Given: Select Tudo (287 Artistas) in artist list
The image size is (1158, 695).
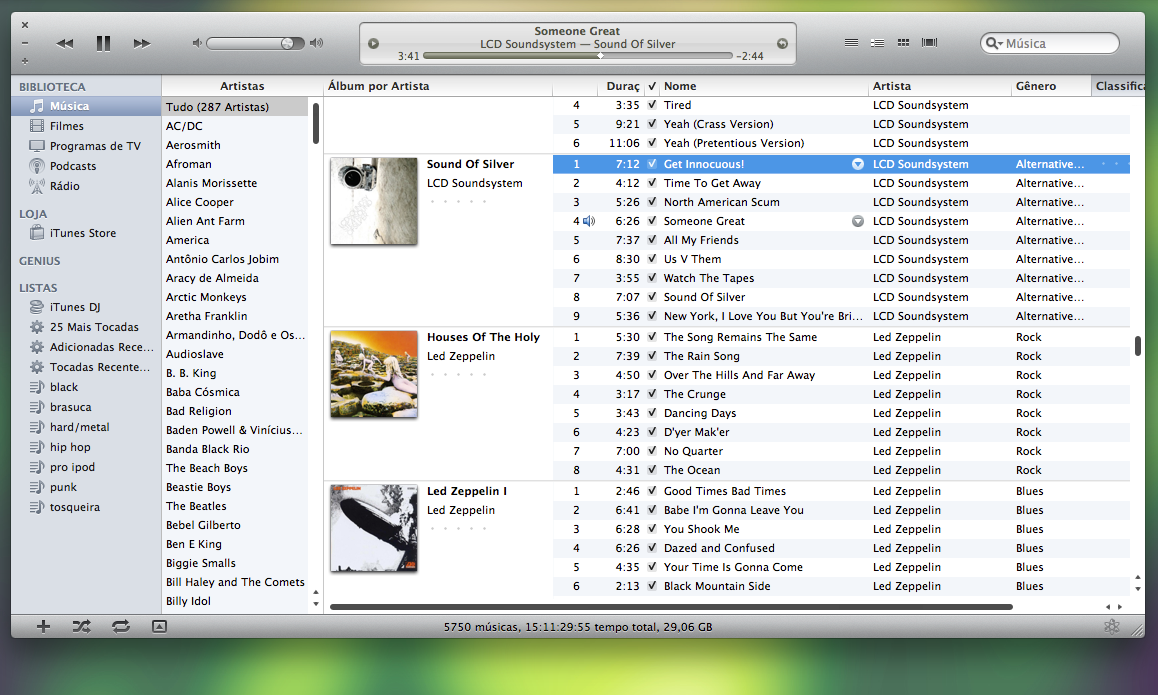Looking at the screenshot, I should (235, 107).
